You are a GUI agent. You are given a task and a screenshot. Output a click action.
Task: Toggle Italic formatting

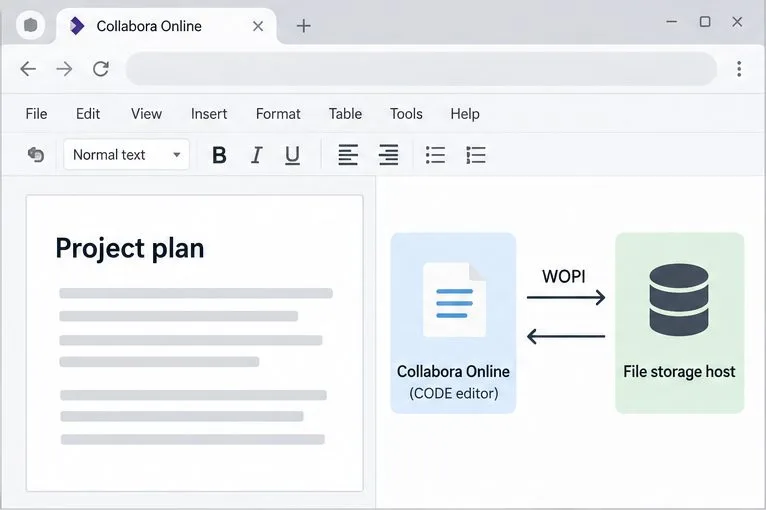pos(256,155)
